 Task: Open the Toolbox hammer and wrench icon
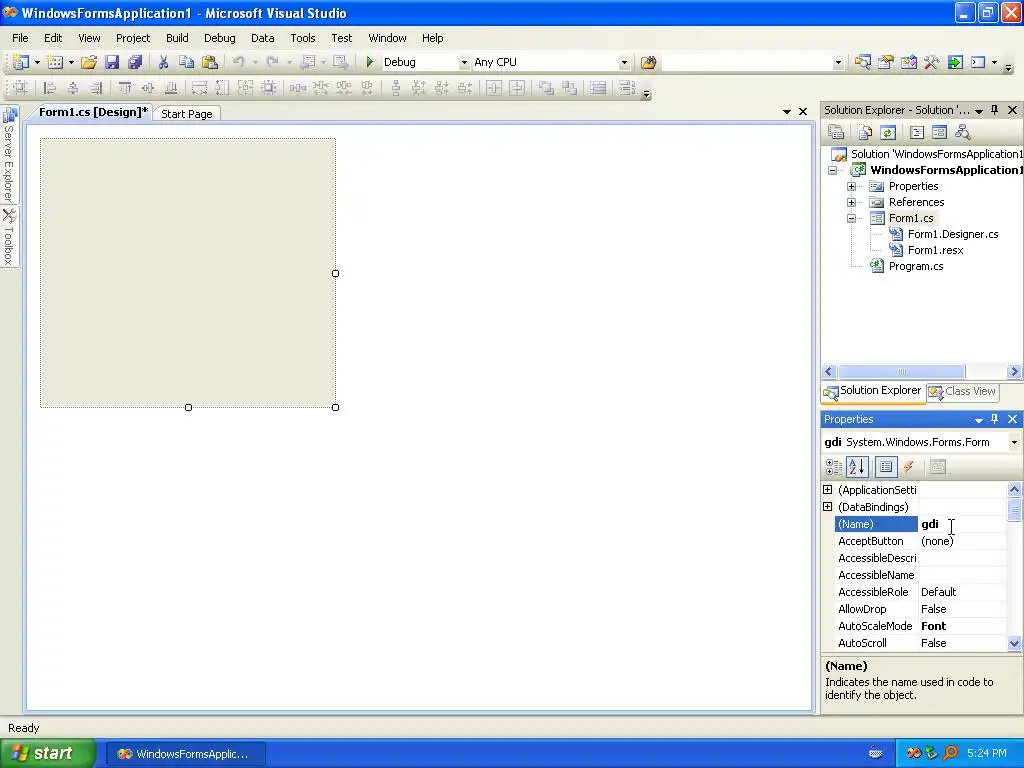click(x=931, y=62)
